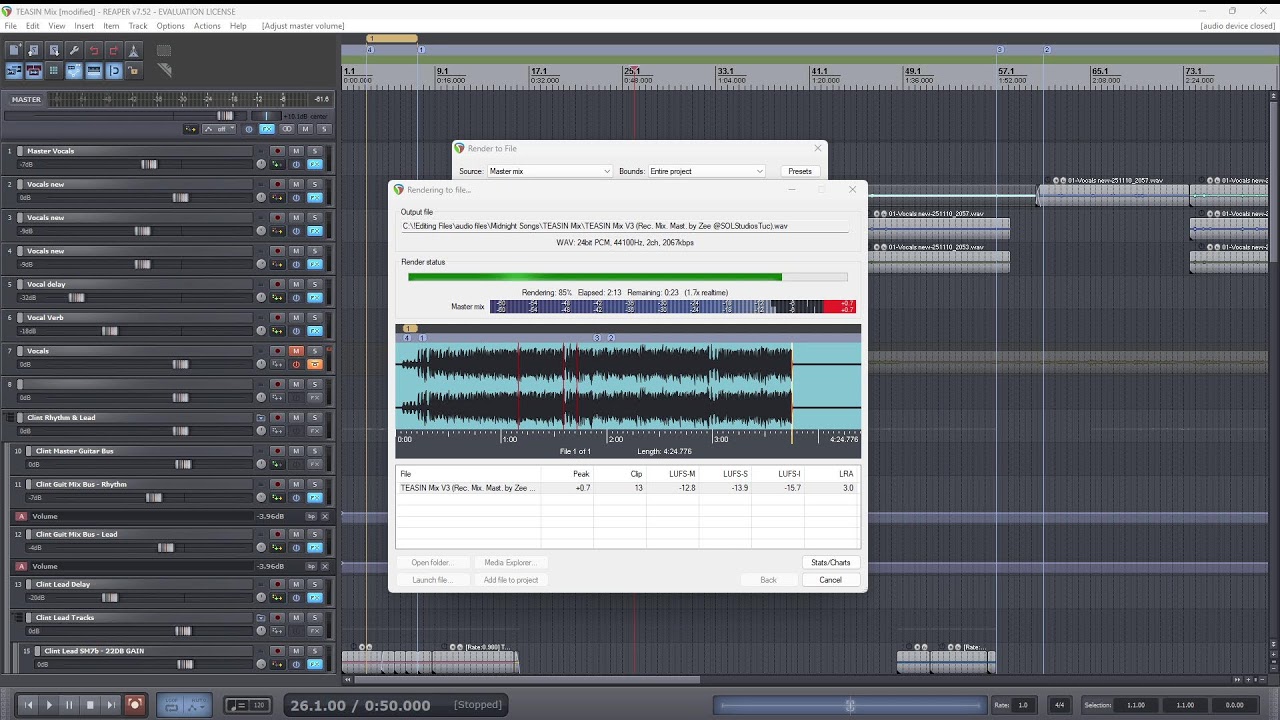Viewport: 1280px width, 720px height.
Task: Click the Vocal delay volume fader
Action: (76, 297)
